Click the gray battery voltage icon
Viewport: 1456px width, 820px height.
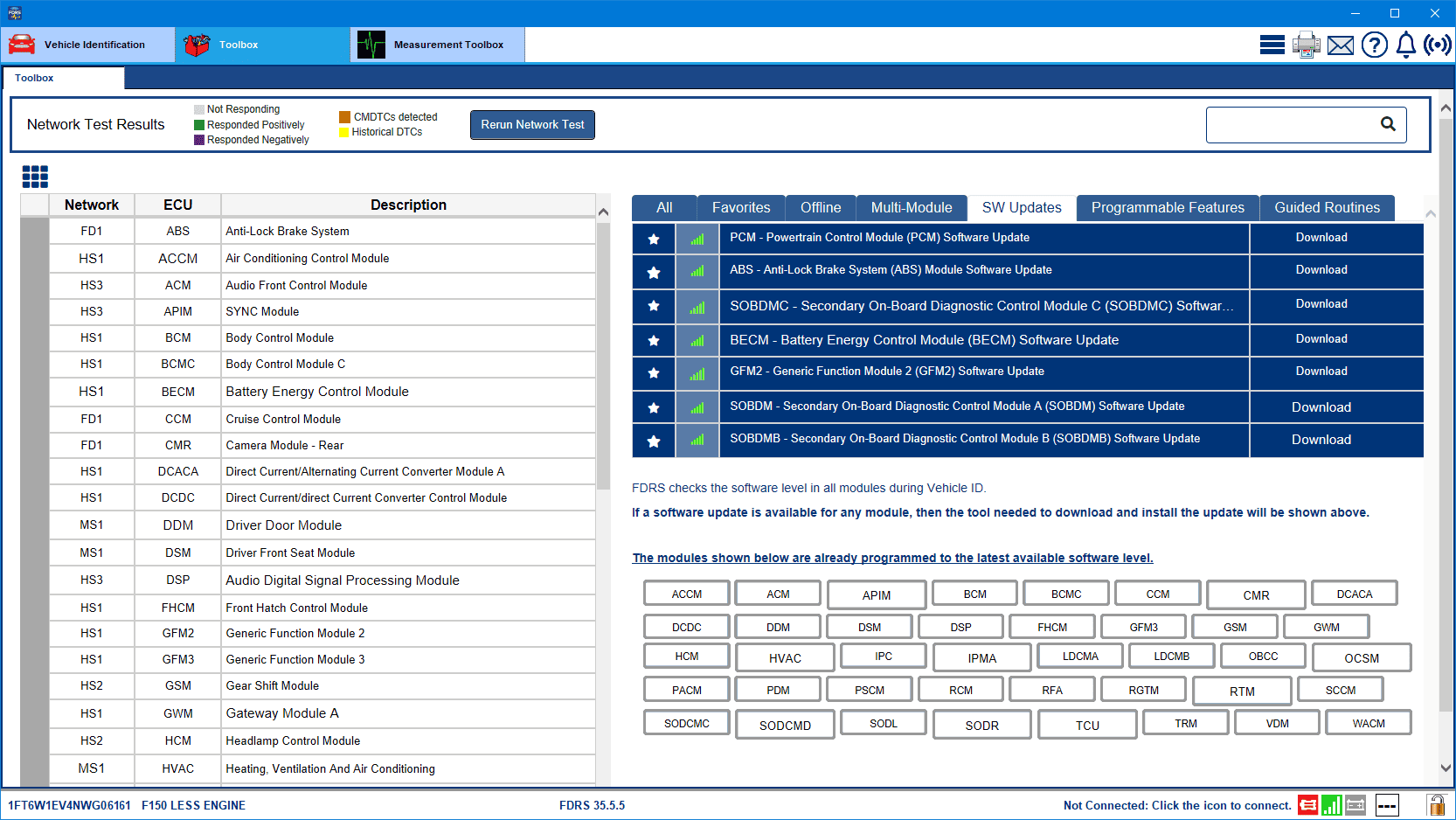[x=1355, y=805]
